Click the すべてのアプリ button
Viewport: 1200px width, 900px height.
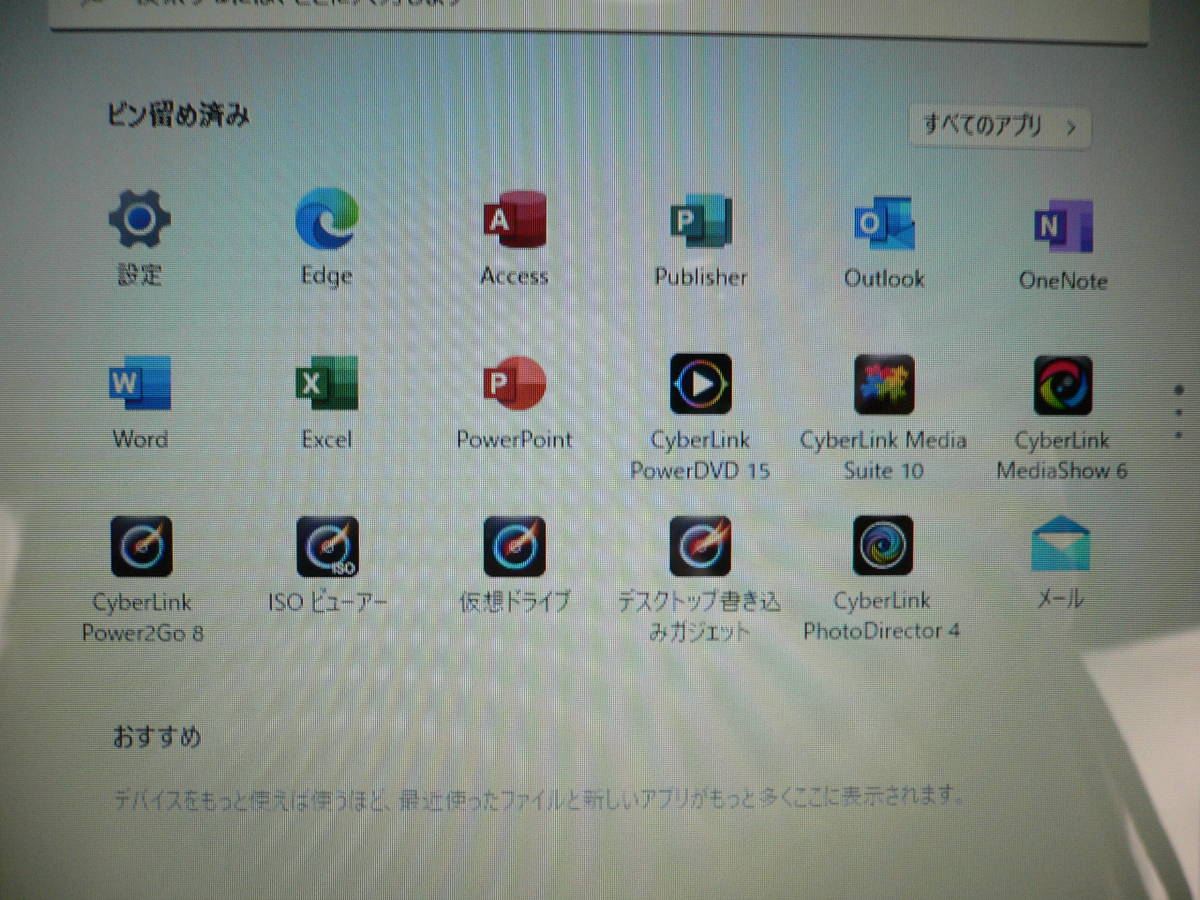(1000, 127)
